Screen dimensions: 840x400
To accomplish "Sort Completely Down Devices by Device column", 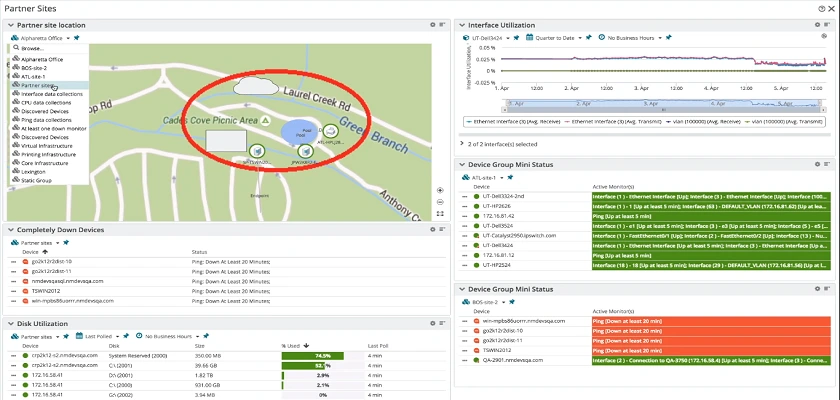I will pos(31,252).
